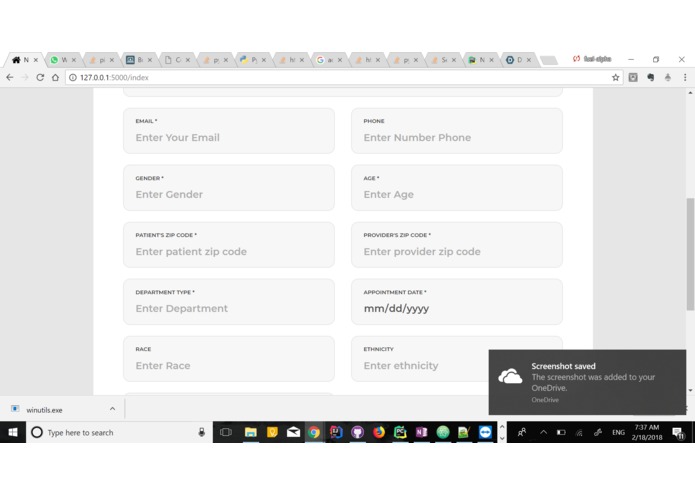
Task: Open the Windows Start menu
Action: point(13,432)
